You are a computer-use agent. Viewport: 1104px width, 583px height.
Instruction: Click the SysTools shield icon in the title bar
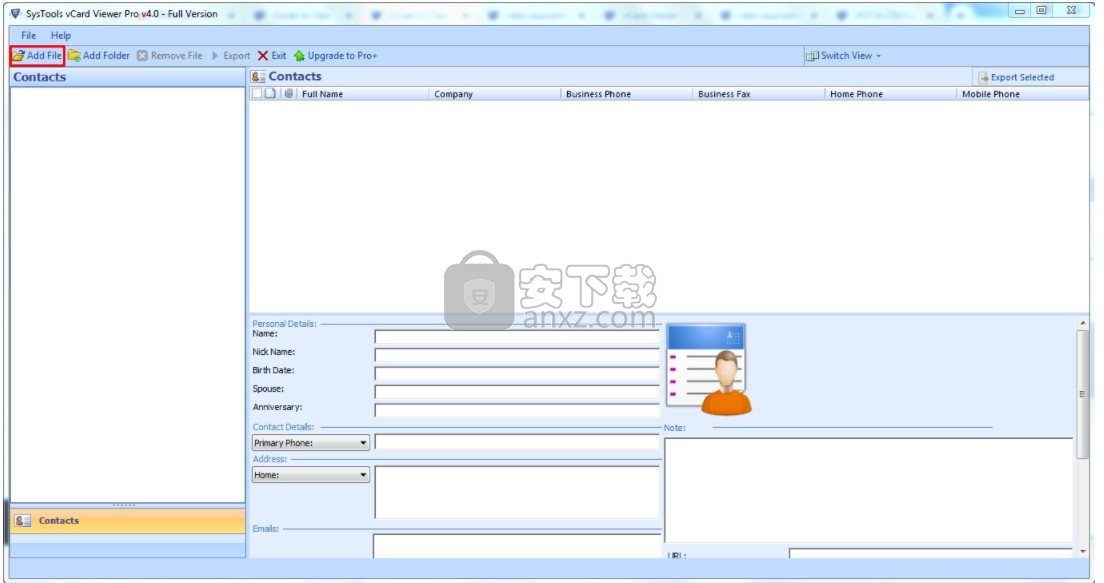(15, 13)
